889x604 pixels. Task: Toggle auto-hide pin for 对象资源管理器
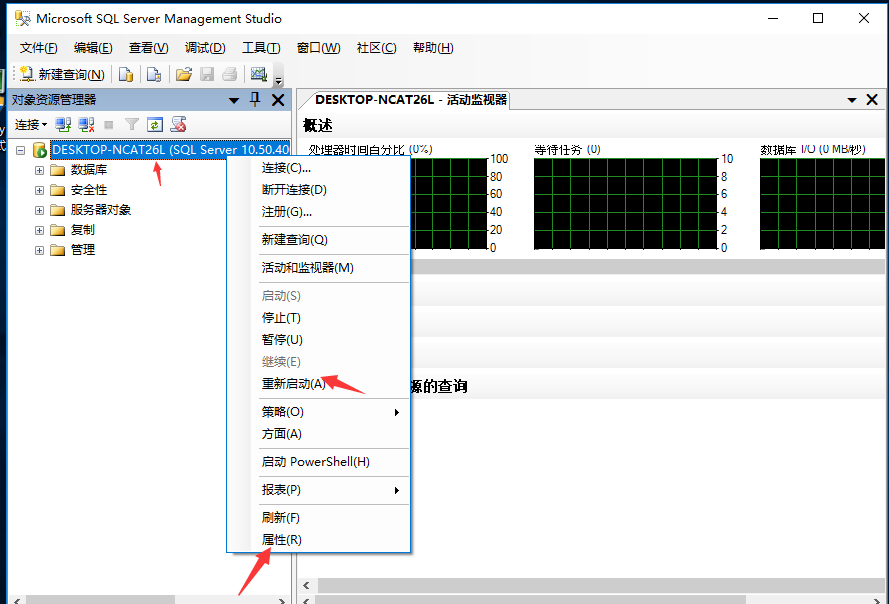pos(255,100)
